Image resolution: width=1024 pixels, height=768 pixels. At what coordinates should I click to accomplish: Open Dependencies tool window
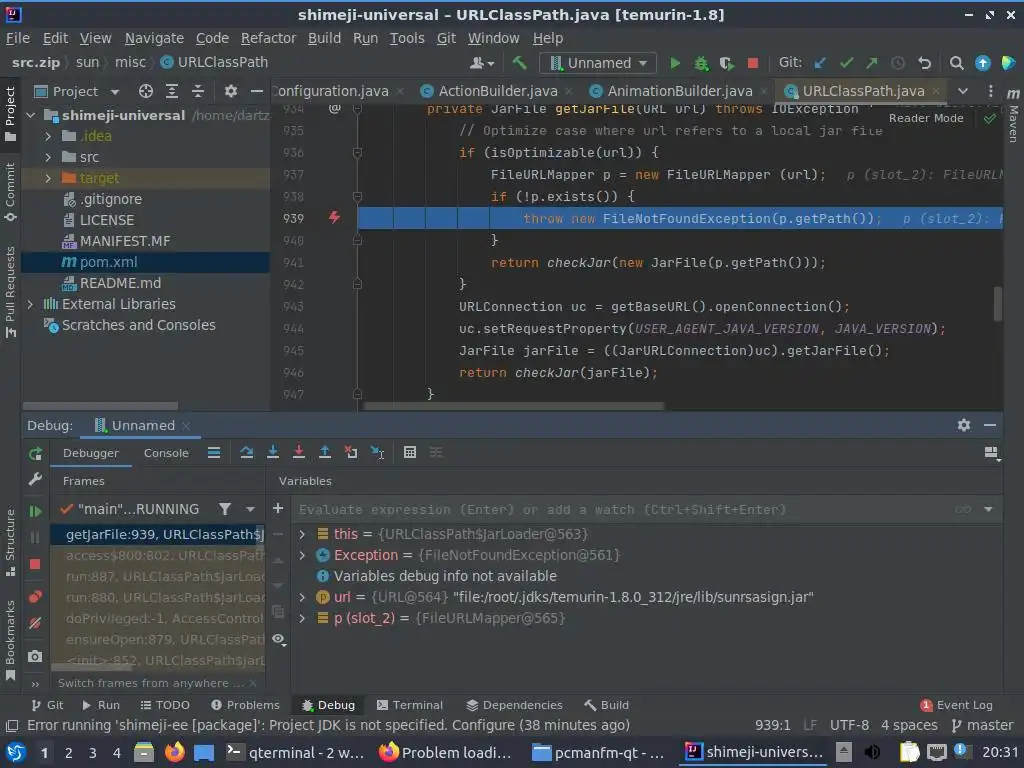[515, 705]
